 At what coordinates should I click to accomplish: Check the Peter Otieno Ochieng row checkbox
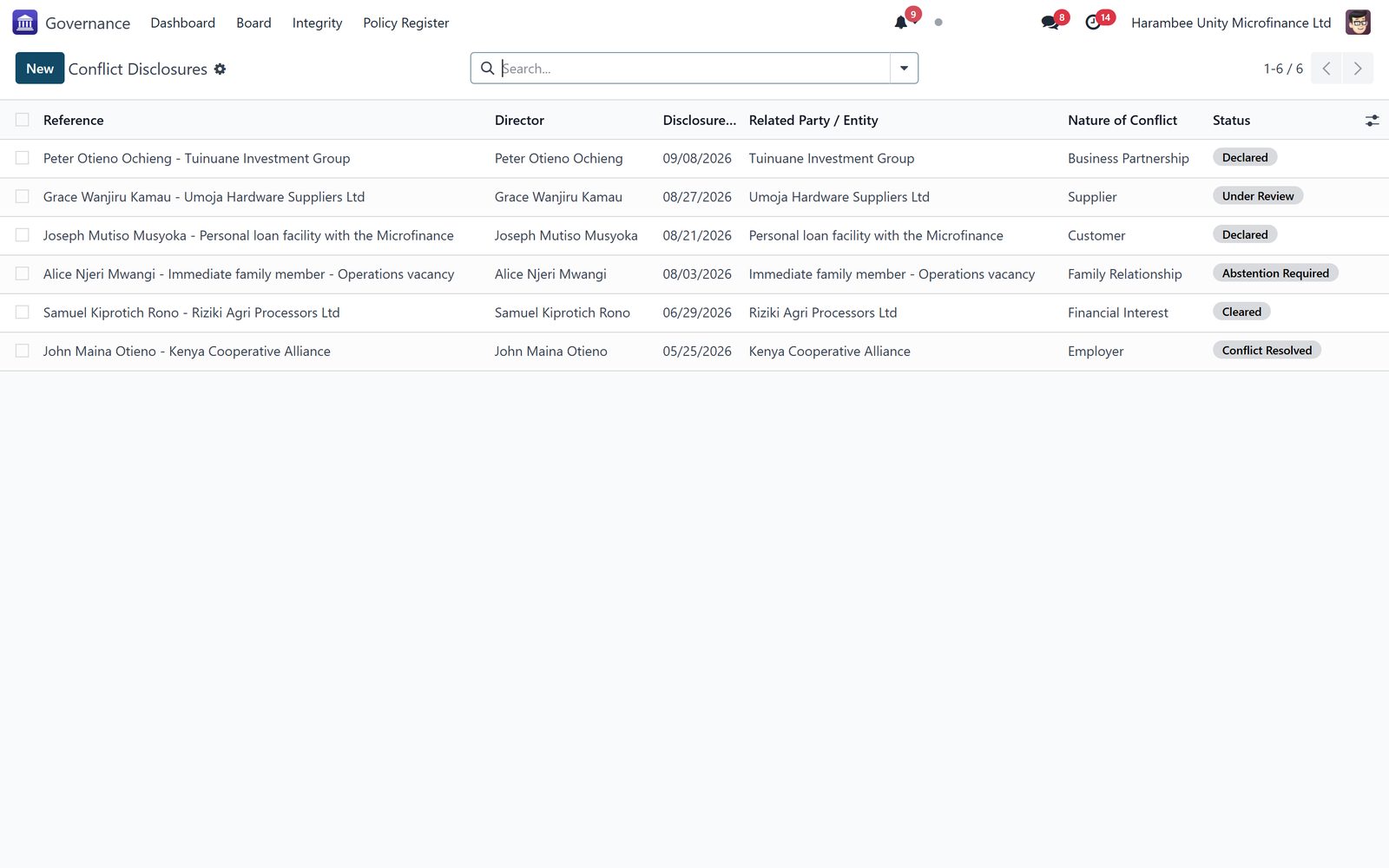23,158
